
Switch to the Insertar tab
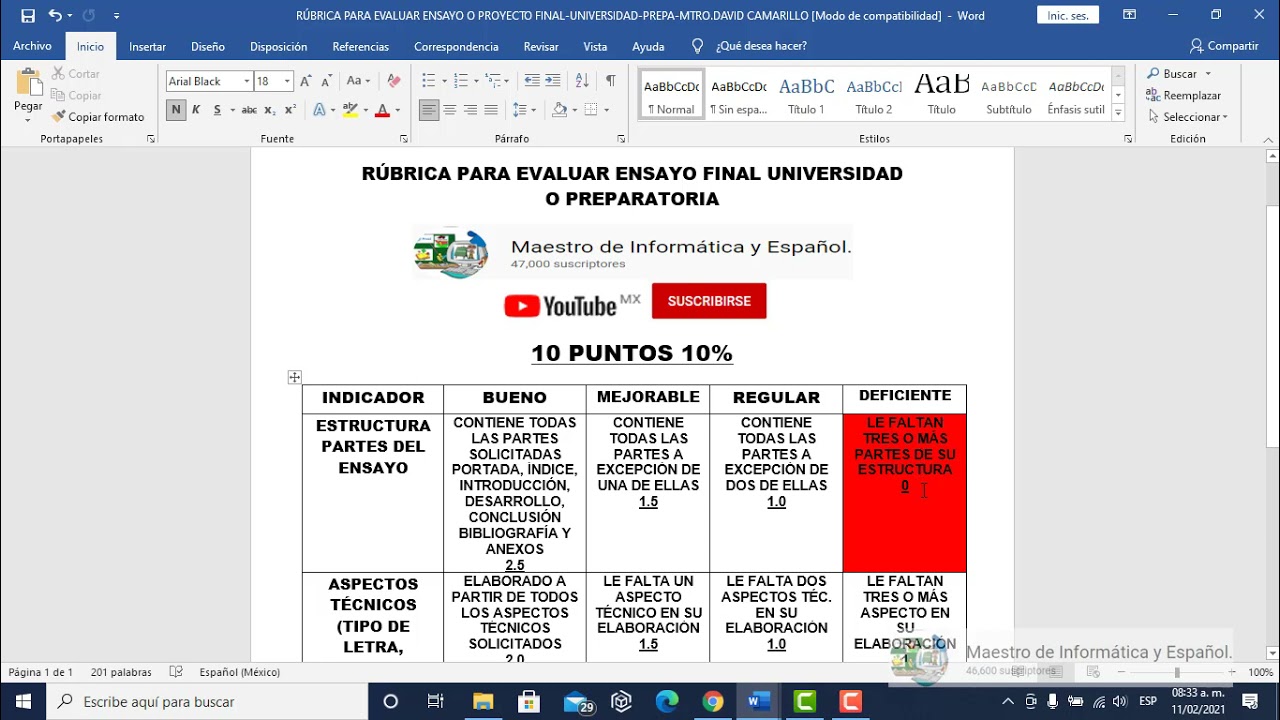pos(148,46)
